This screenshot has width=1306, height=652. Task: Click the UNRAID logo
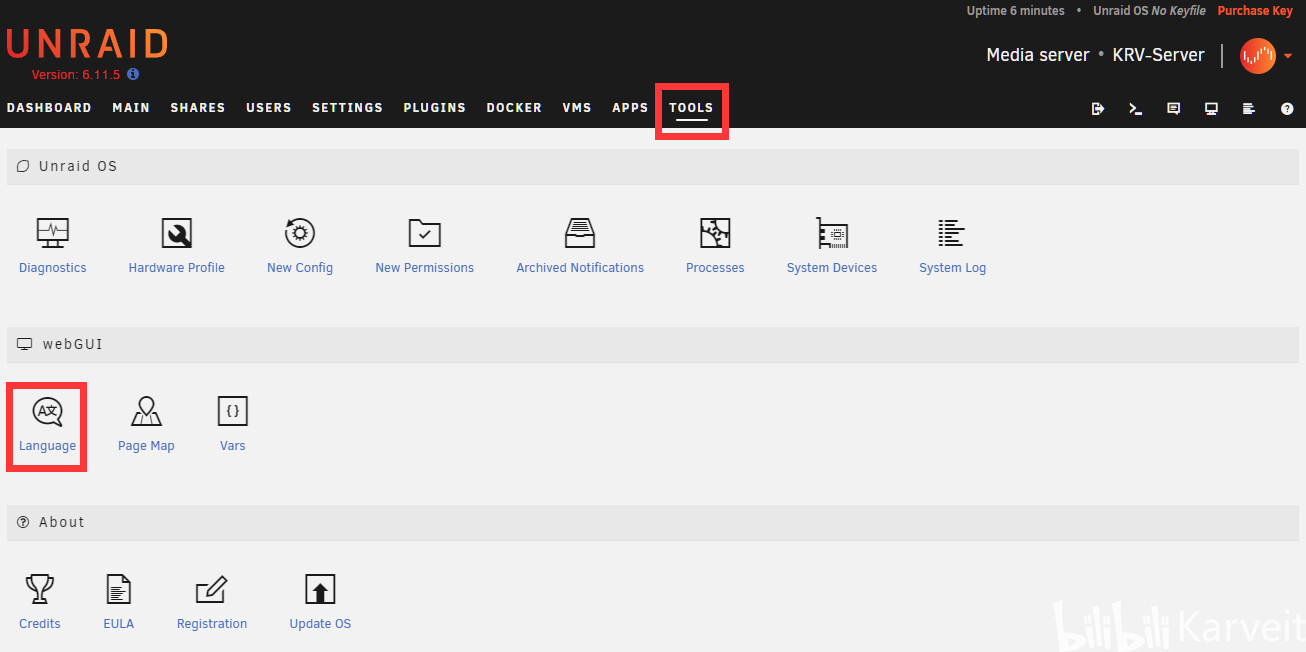click(x=87, y=44)
